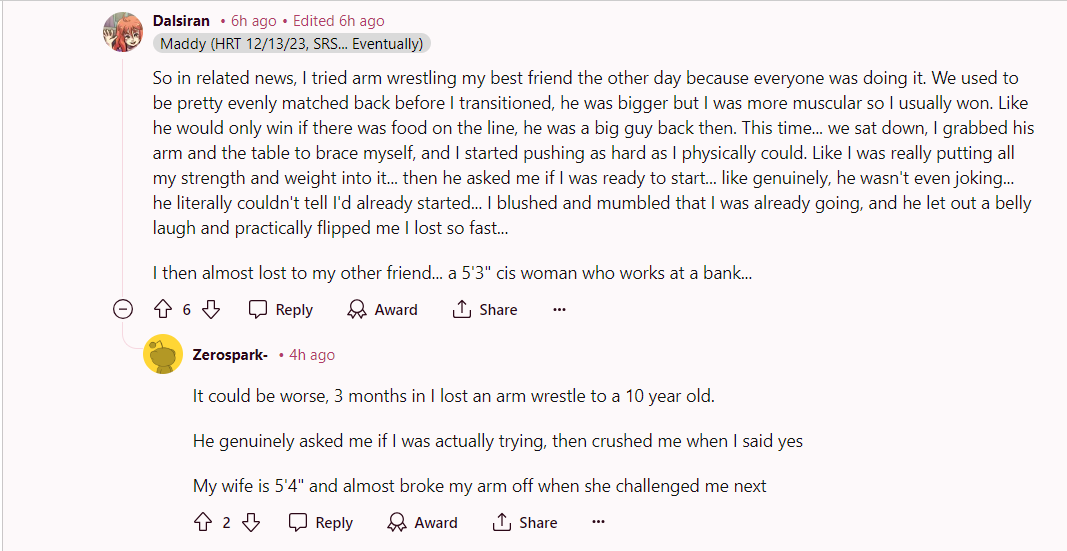
Task: Open more options on Zerospark-'s reply
Action: [599, 523]
